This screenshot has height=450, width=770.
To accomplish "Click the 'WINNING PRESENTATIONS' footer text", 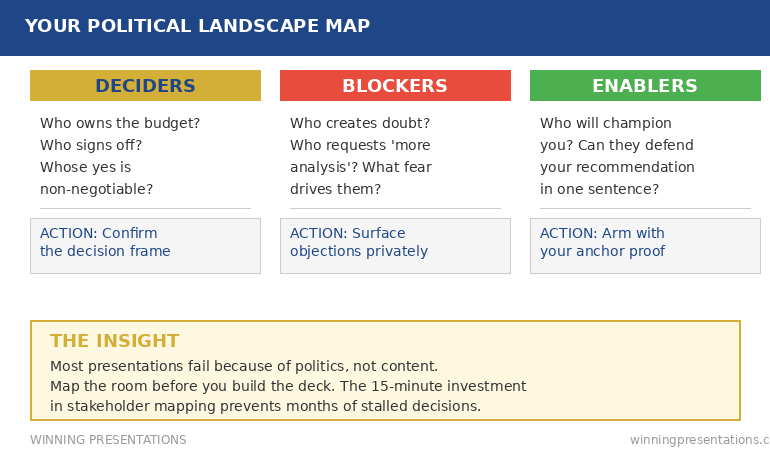I will [x=108, y=440].
